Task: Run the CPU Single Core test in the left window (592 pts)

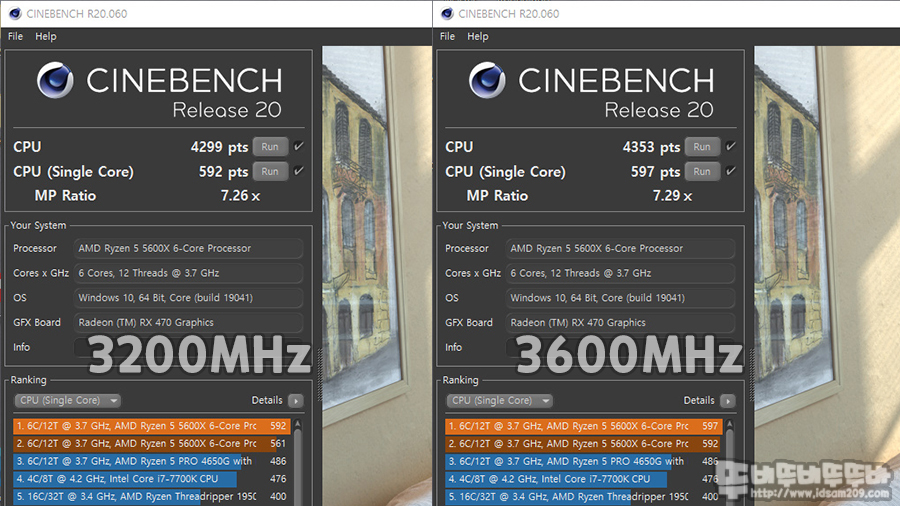Action: (x=270, y=172)
